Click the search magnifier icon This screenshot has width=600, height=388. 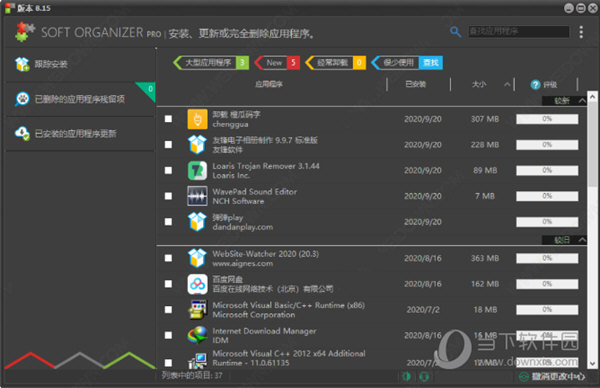[455, 32]
